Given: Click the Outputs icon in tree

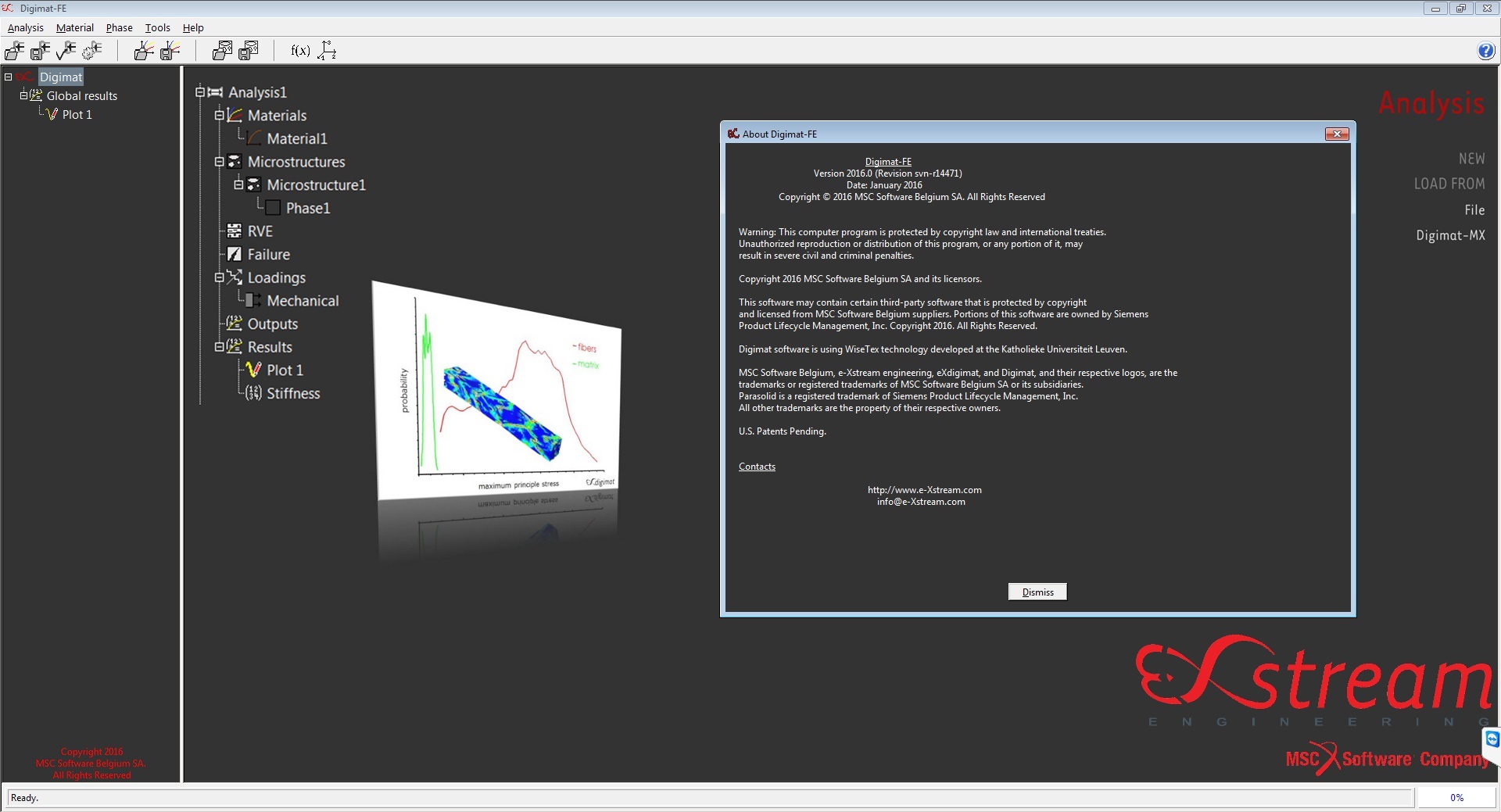Looking at the screenshot, I should point(235,324).
